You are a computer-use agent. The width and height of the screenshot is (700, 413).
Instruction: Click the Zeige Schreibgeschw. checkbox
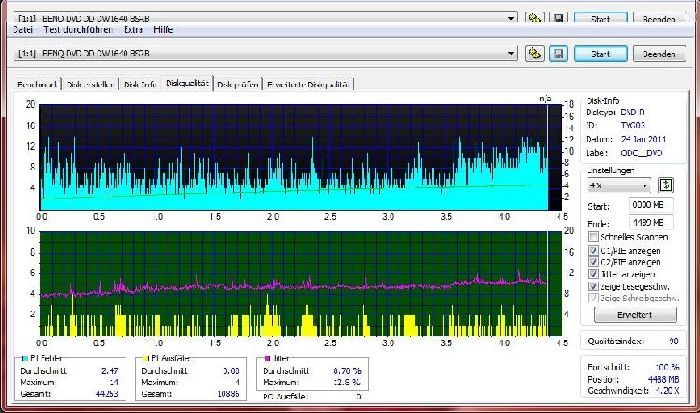point(593,298)
